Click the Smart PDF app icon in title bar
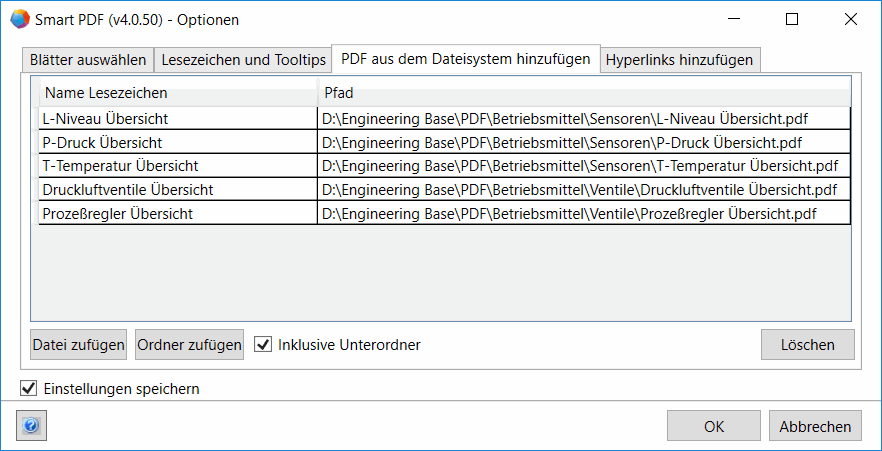Image resolution: width=882 pixels, height=451 pixels. pos(19,19)
